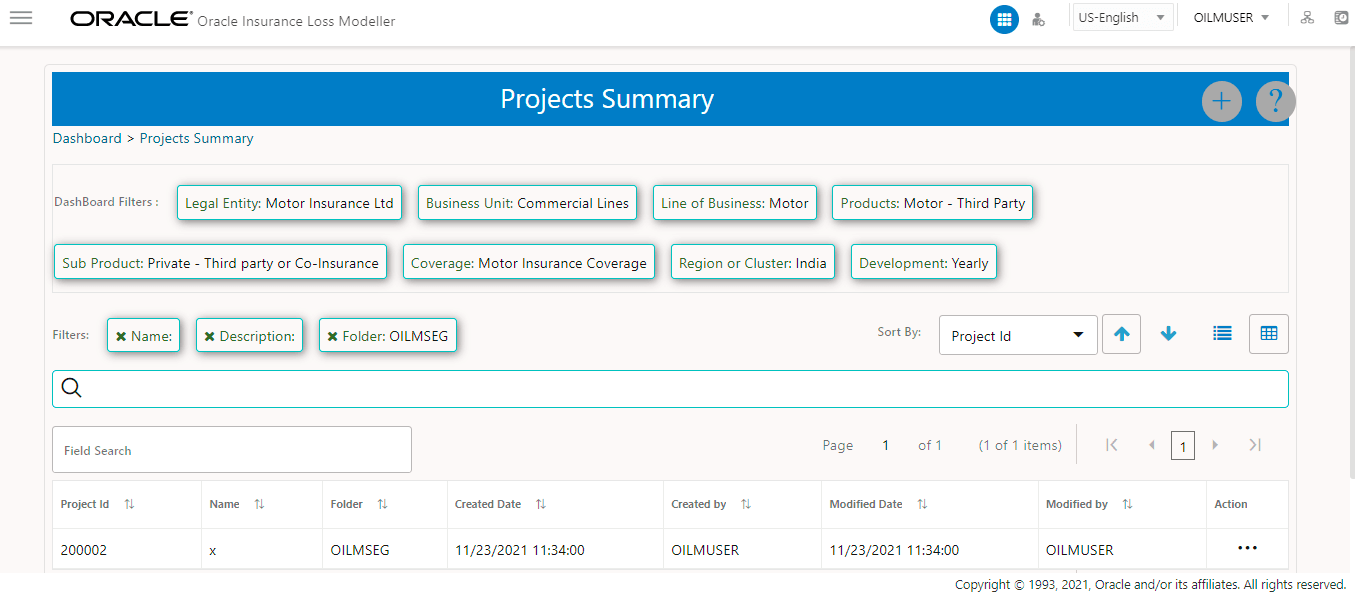Click the Field Search input box
This screenshot has width=1355, height=598.
(232, 450)
